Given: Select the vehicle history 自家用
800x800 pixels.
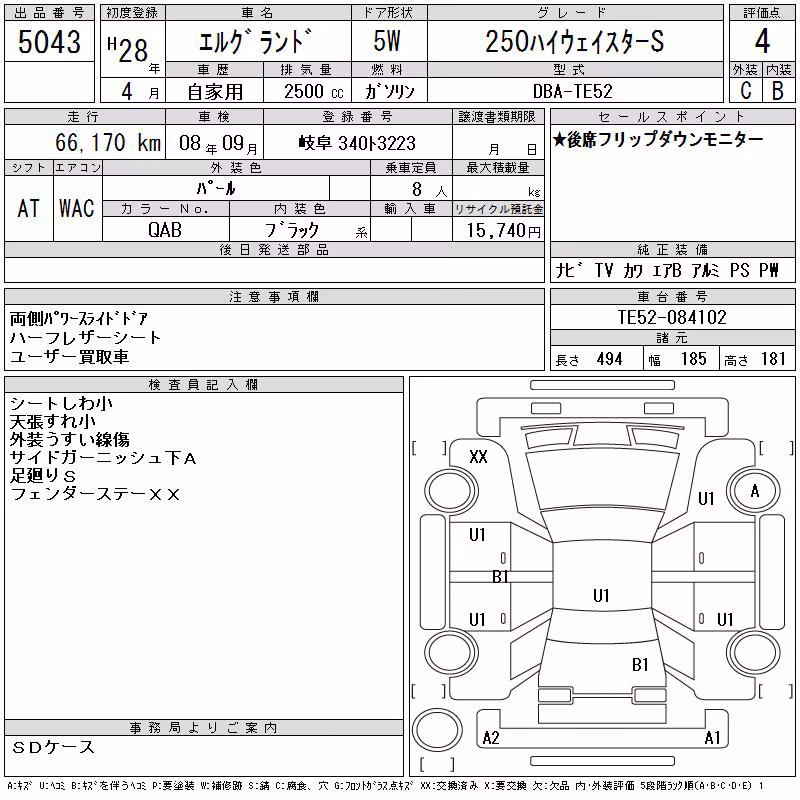Looking at the screenshot, I should [215, 92].
